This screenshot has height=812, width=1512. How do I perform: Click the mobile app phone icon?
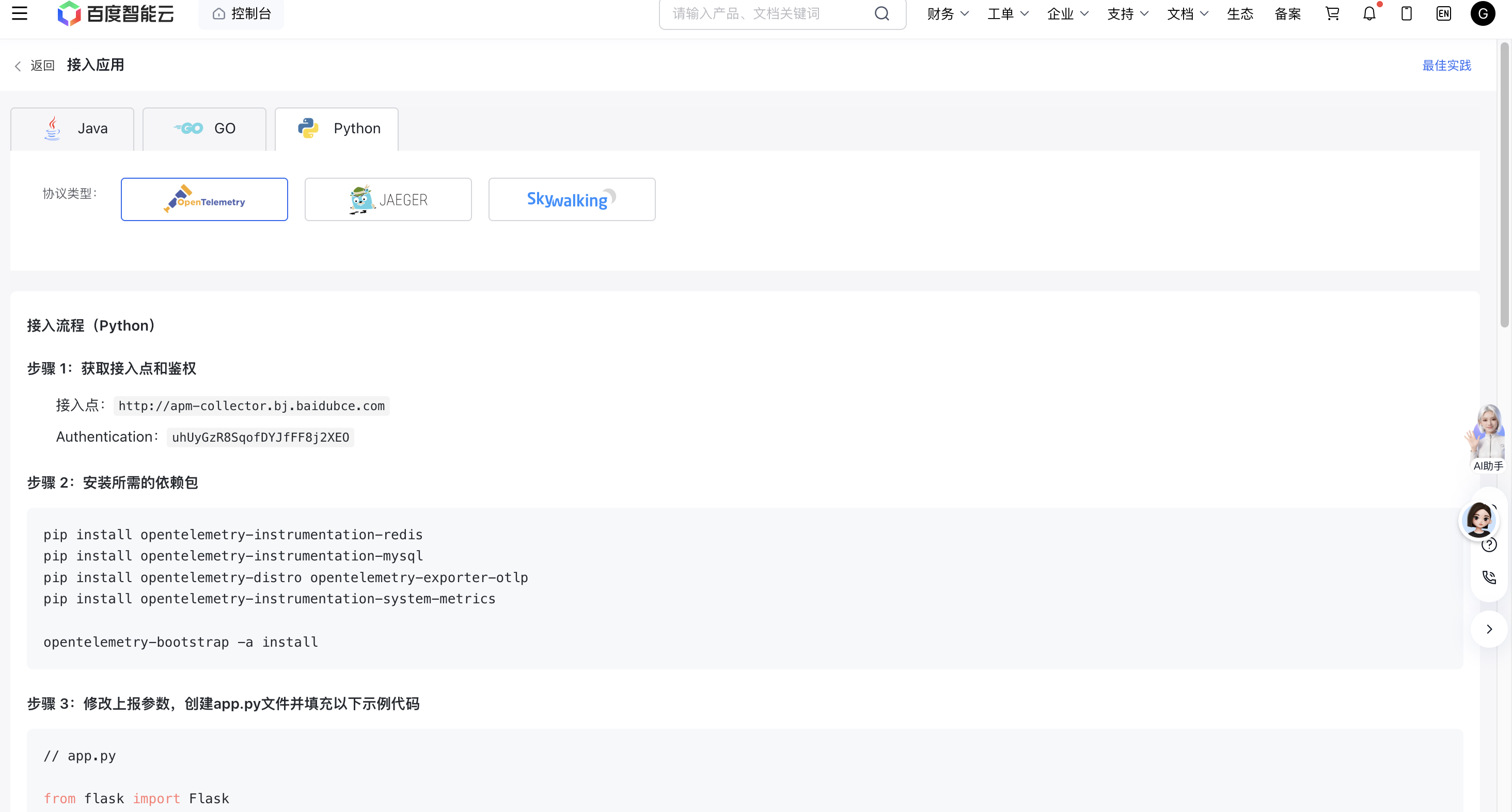(1406, 13)
